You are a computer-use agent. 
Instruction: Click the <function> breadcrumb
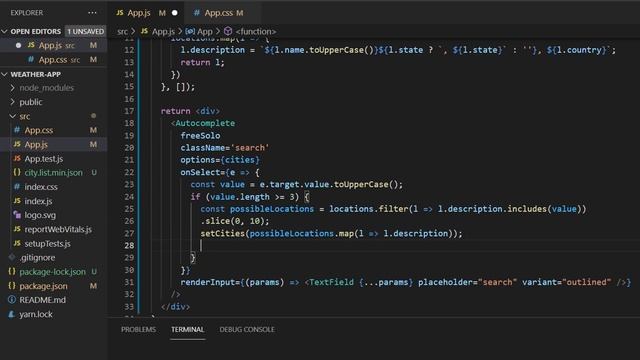point(256,31)
